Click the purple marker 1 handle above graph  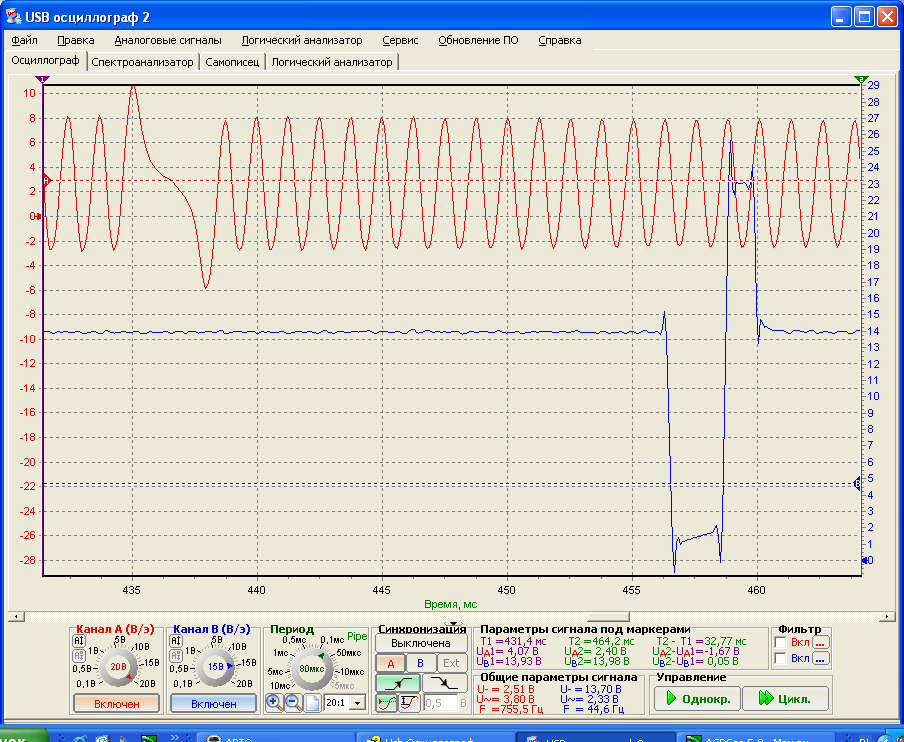click(x=43, y=79)
